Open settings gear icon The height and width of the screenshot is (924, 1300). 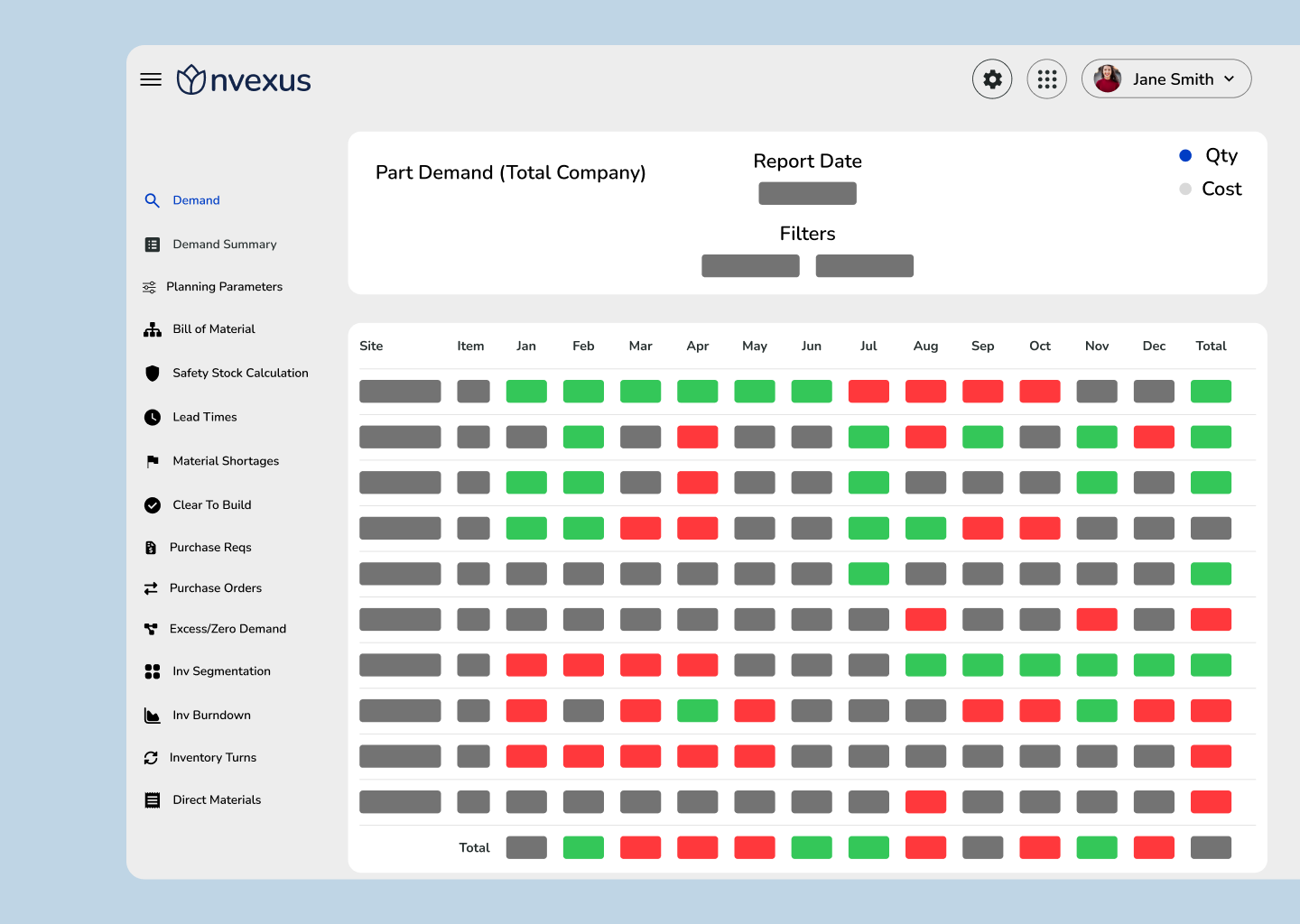pos(992,79)
